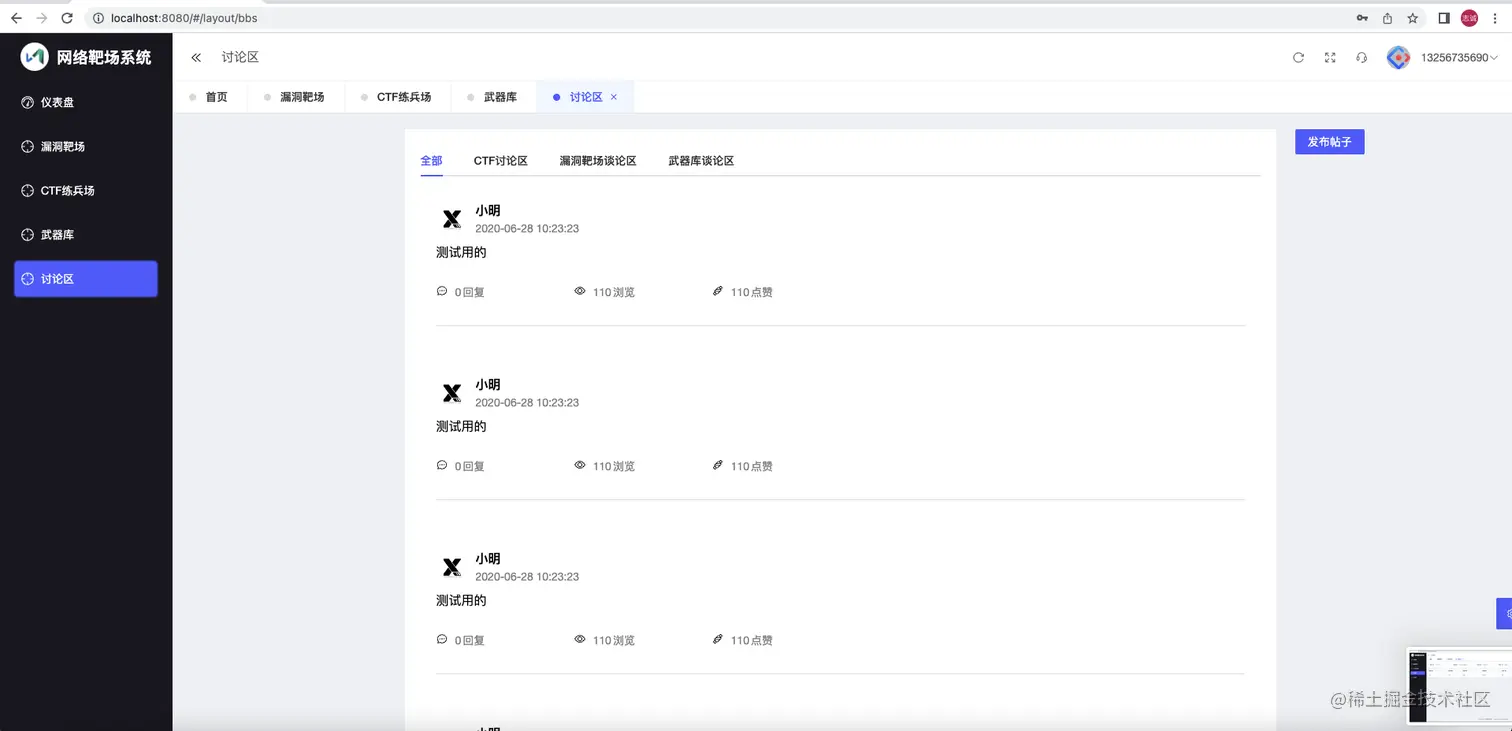Open the 首页 tab
The width and height of the screenshot is (1512, 731).
(216, 96)
